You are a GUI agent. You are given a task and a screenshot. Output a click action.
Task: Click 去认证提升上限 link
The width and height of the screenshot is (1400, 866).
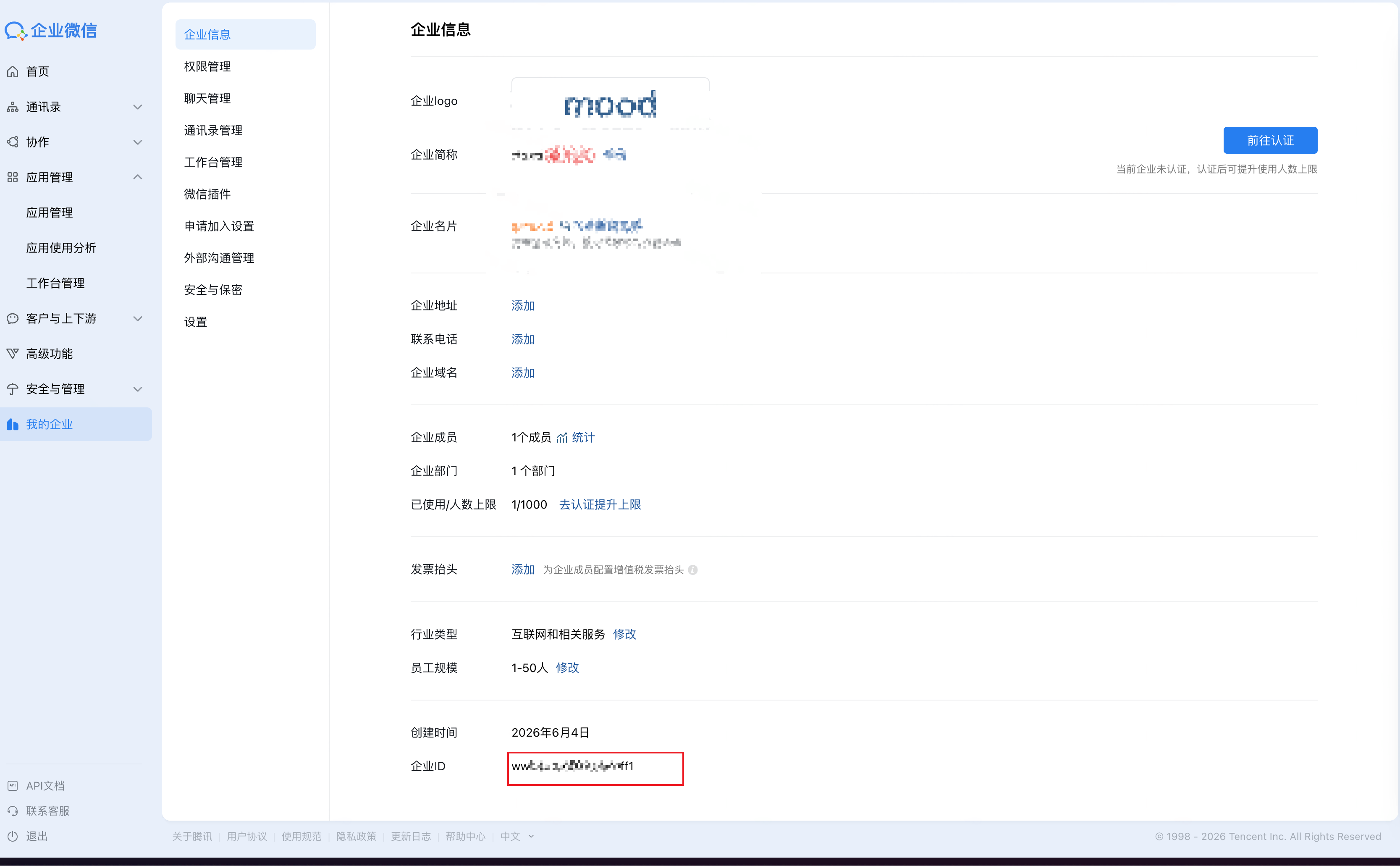click(600, 504)
